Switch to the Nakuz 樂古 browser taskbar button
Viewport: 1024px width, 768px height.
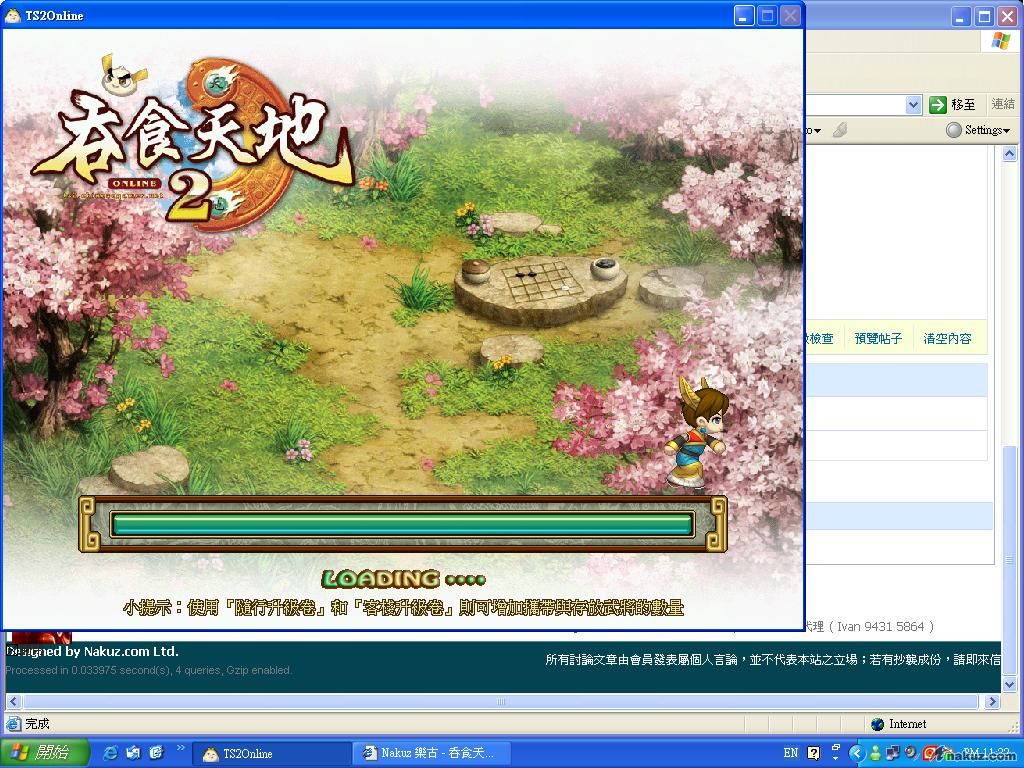(x=432, y=753)
